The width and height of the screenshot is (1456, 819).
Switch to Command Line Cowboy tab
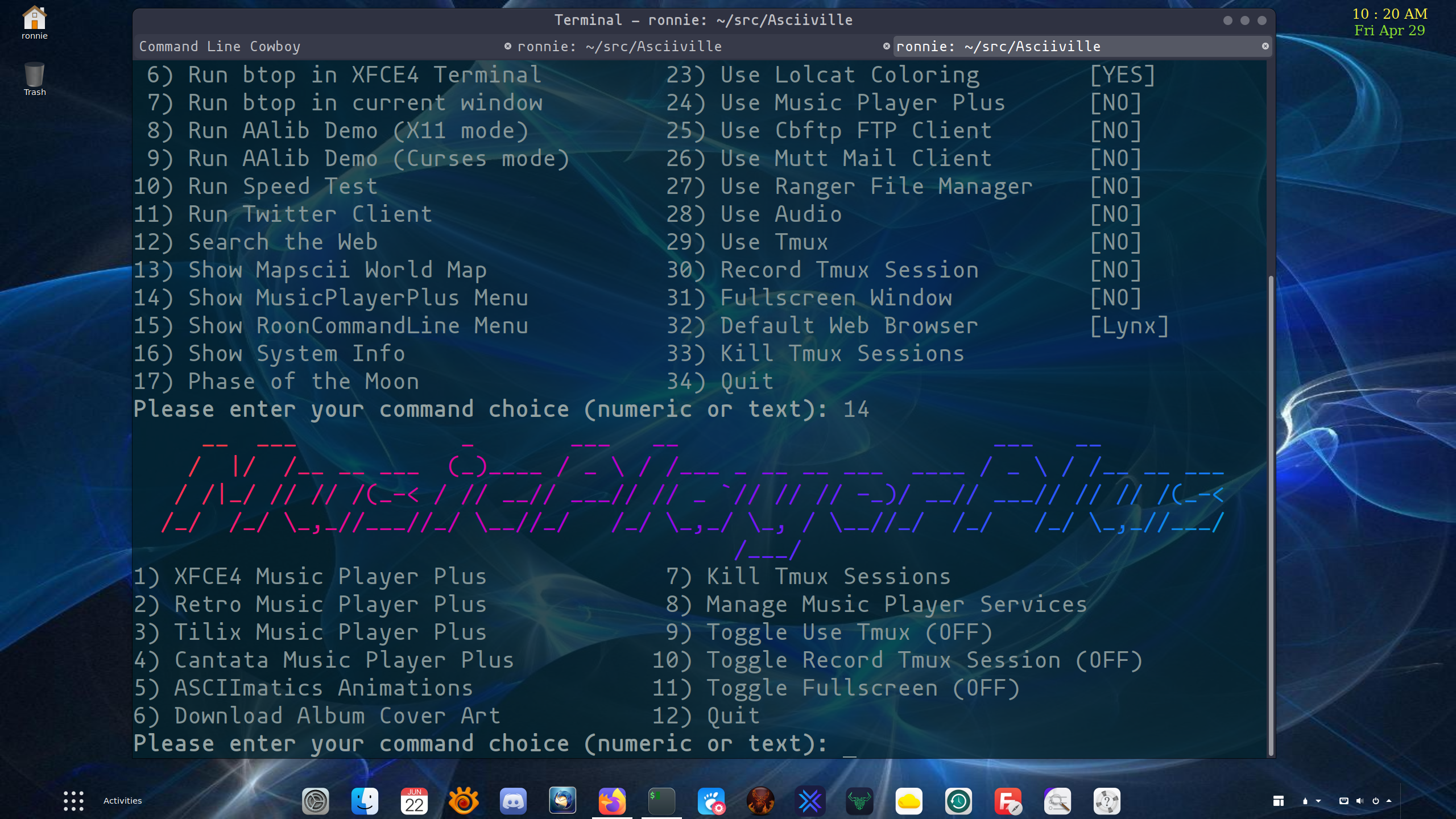[x=220, y=47]
